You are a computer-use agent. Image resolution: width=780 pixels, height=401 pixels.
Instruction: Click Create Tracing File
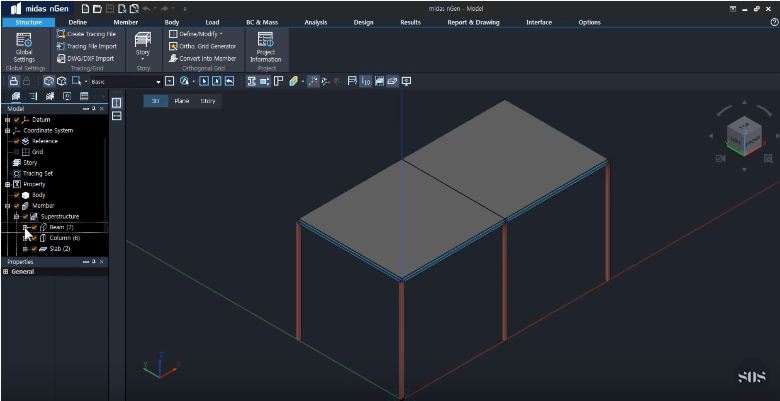86,34
